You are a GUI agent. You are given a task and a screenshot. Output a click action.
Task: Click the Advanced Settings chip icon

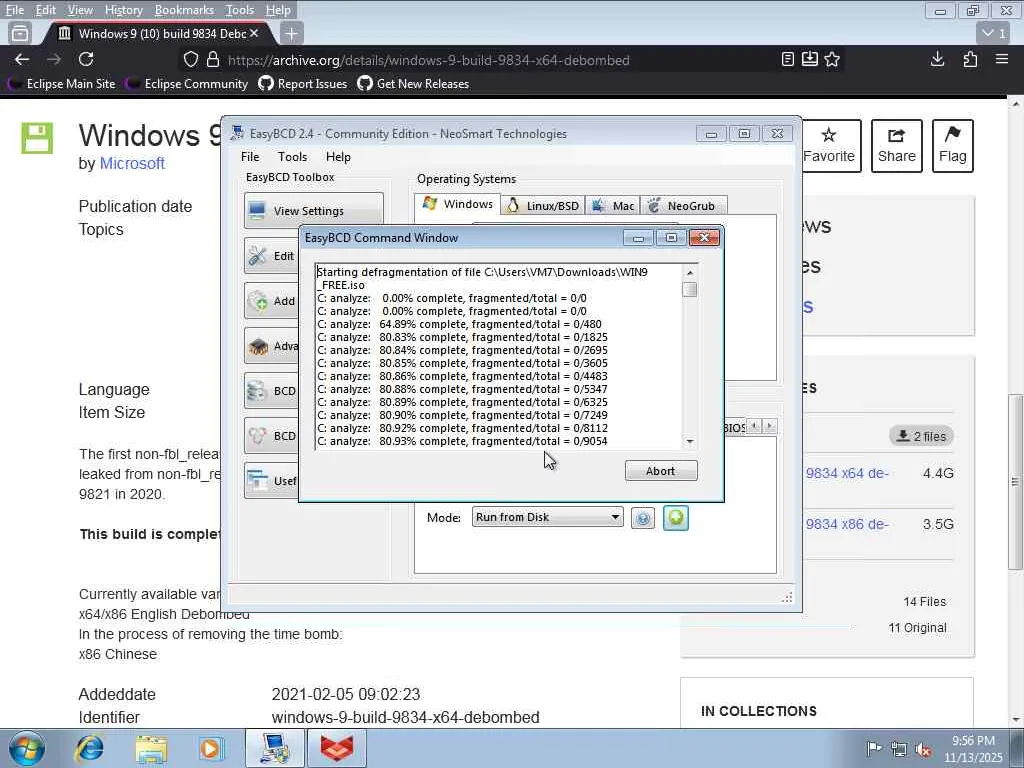tap(258, 346)
